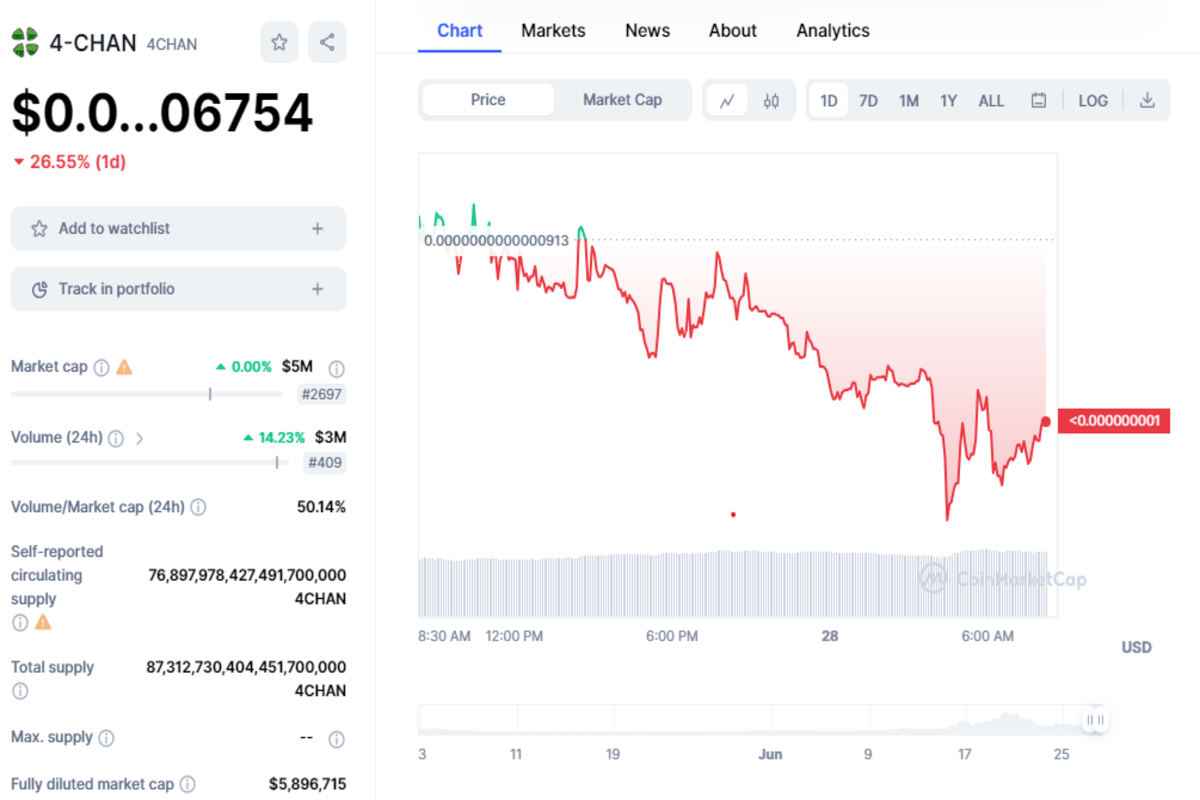Click info icon next to Market cap label
Screen dimensions: 1200x800
[101, 367]
